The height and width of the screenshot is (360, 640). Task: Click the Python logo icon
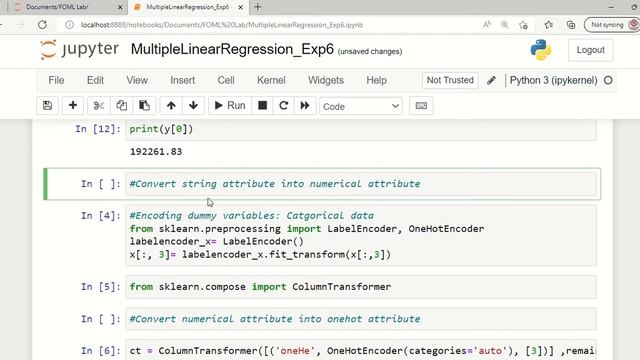click(x=541, y=50)
